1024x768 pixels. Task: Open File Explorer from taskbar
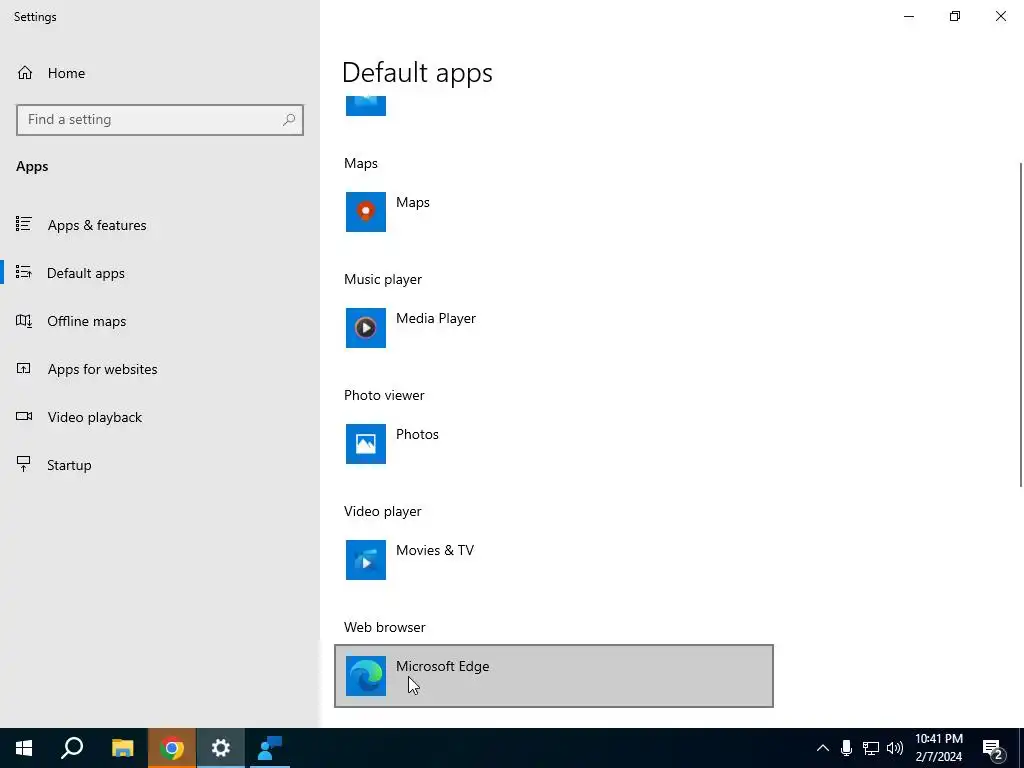122,748
